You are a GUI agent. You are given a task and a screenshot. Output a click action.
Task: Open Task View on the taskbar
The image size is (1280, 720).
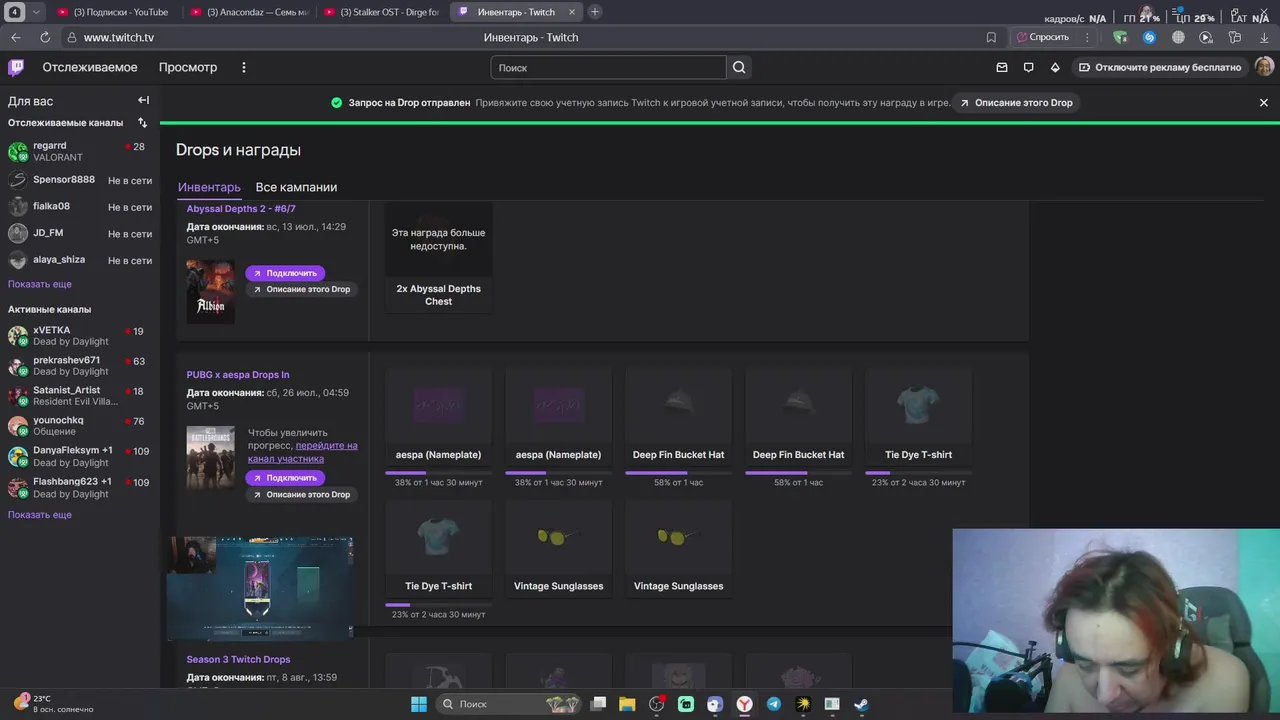(x=598, y=704)
